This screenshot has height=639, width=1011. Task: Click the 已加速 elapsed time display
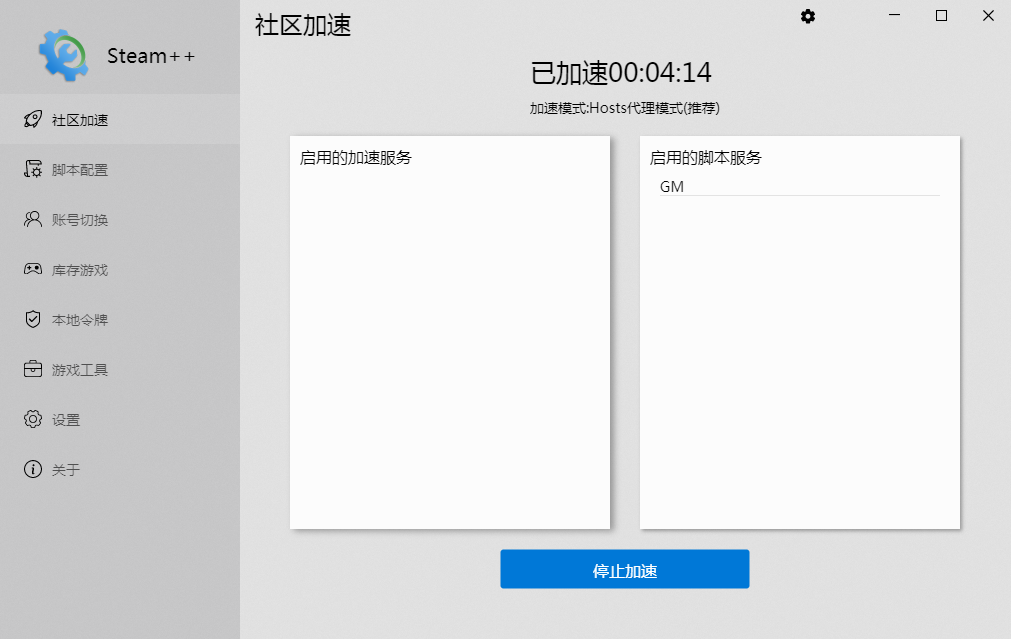(x=624, y=72)
